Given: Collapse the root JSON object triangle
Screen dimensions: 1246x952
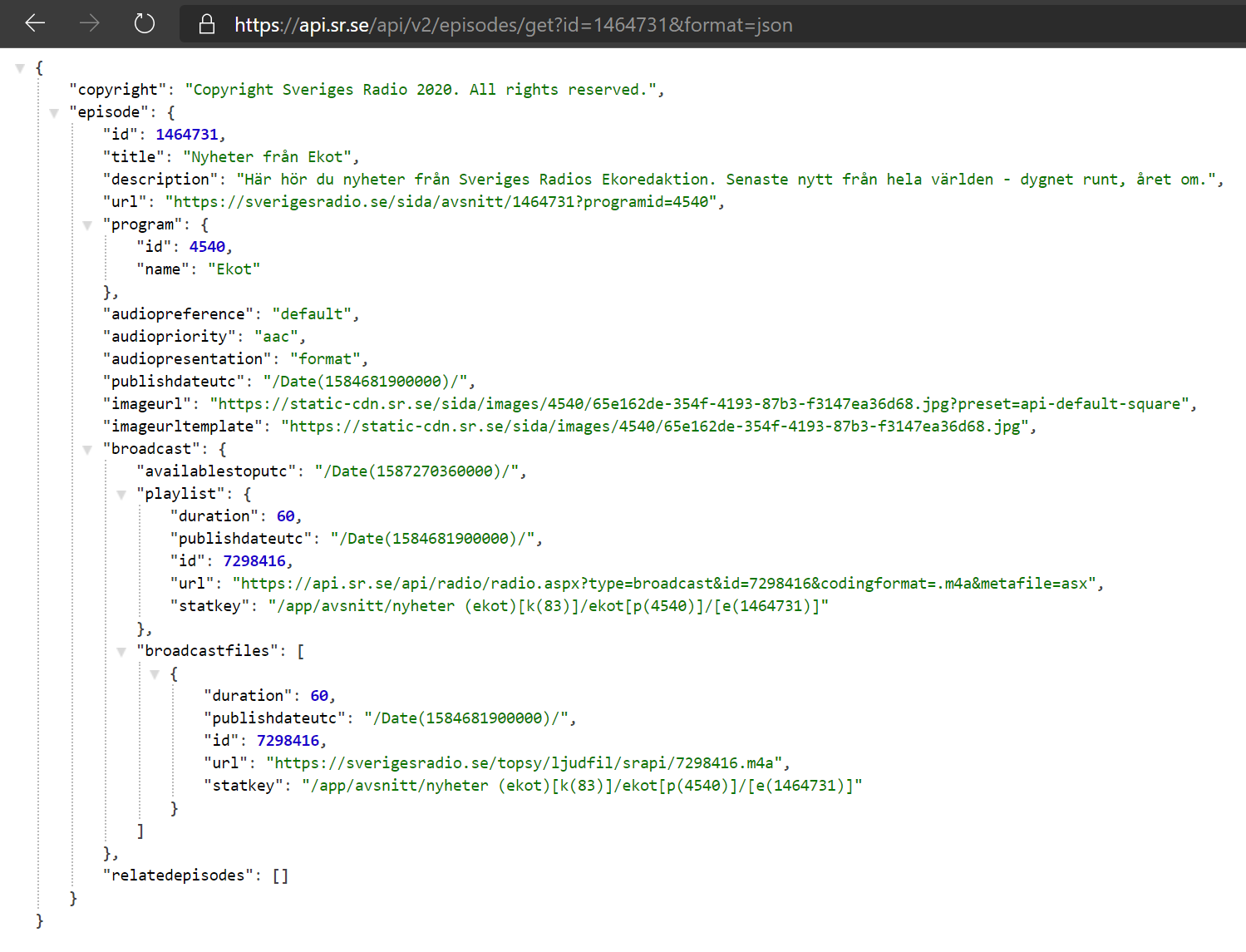Looking at the screenshot, I should [20, 68].
